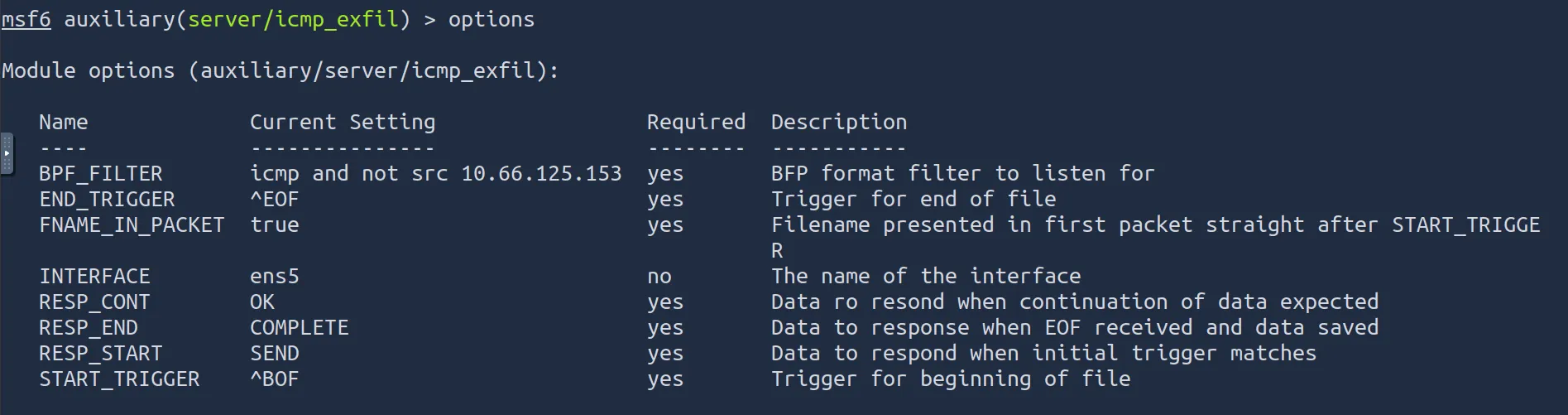Click the SEND current setting
Image resolution: width=1568 pixels, height=415 pixels.
point(275,353)
